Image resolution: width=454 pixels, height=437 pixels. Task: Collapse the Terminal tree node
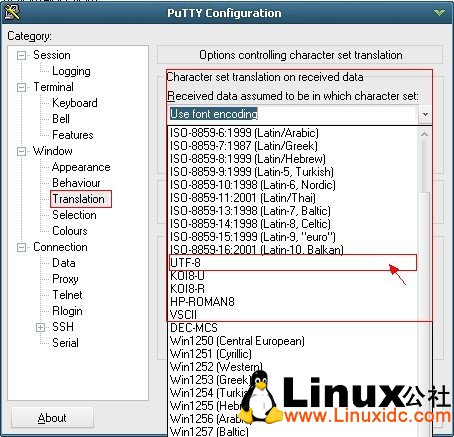tap(21, 87)
